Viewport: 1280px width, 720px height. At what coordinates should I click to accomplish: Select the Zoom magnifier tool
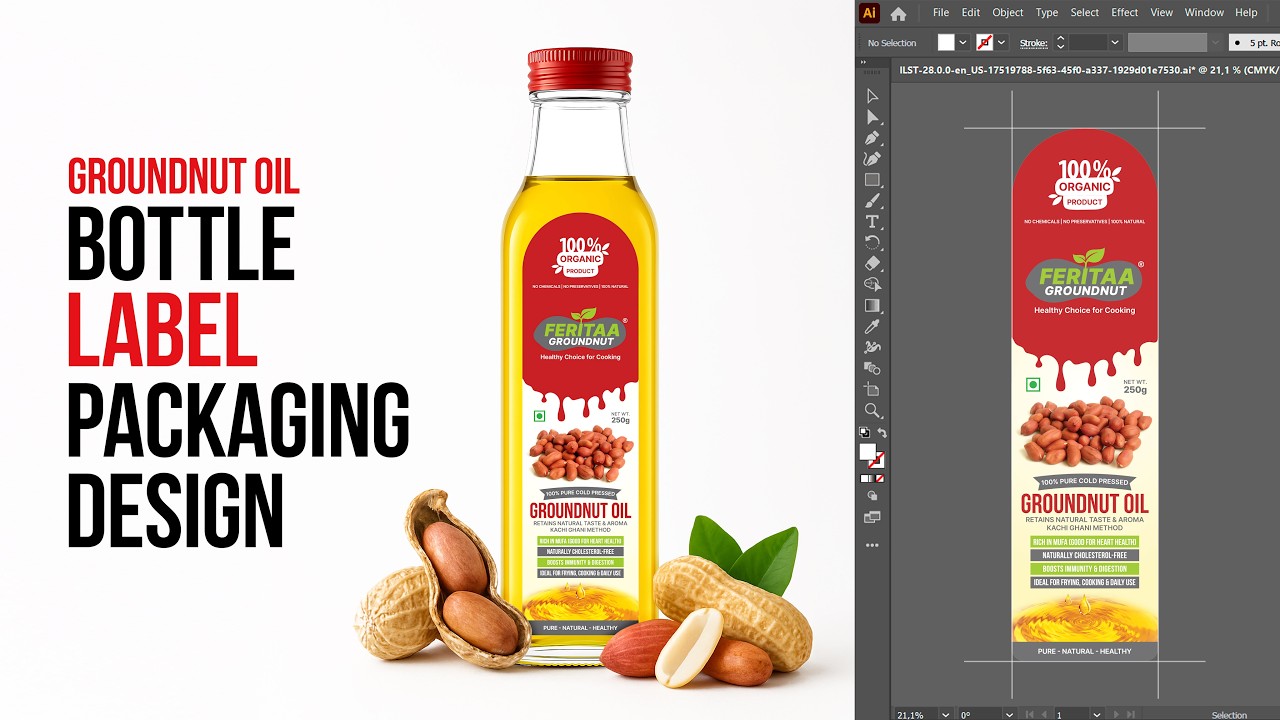[x=872, y=411]
